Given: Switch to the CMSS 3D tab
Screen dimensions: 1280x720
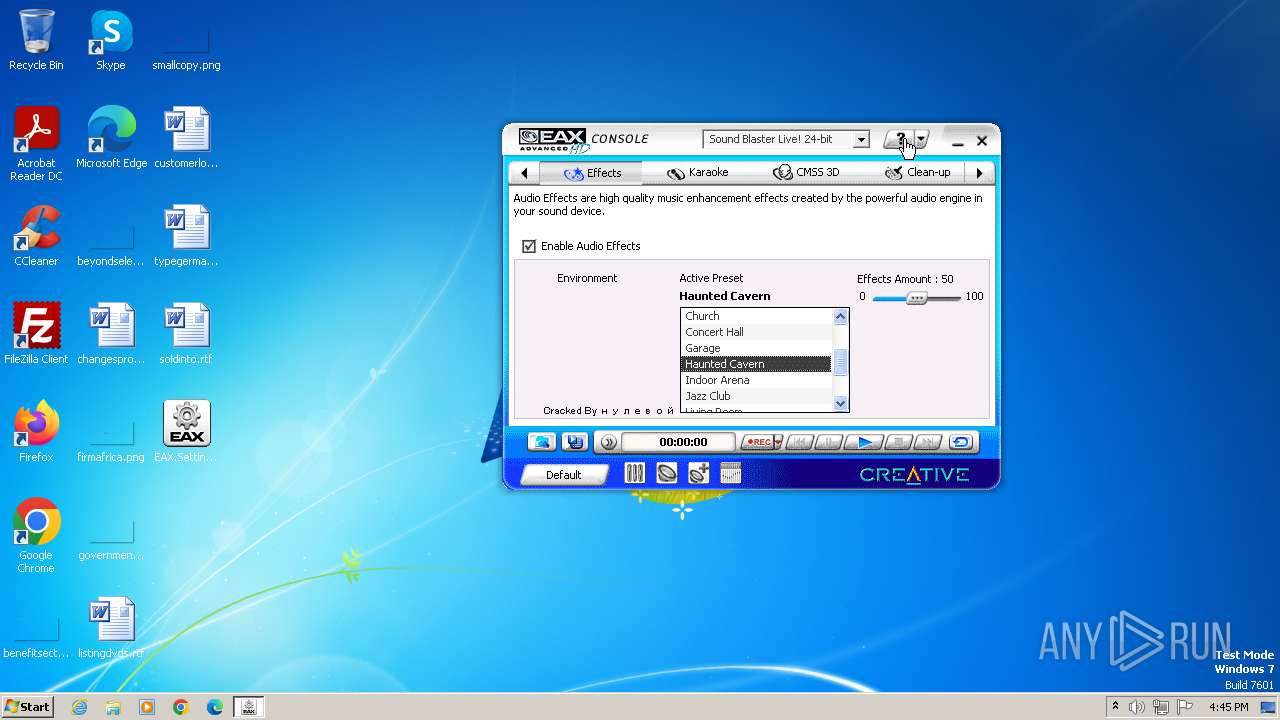Looking at the screenshot, I should pos(806,173).
